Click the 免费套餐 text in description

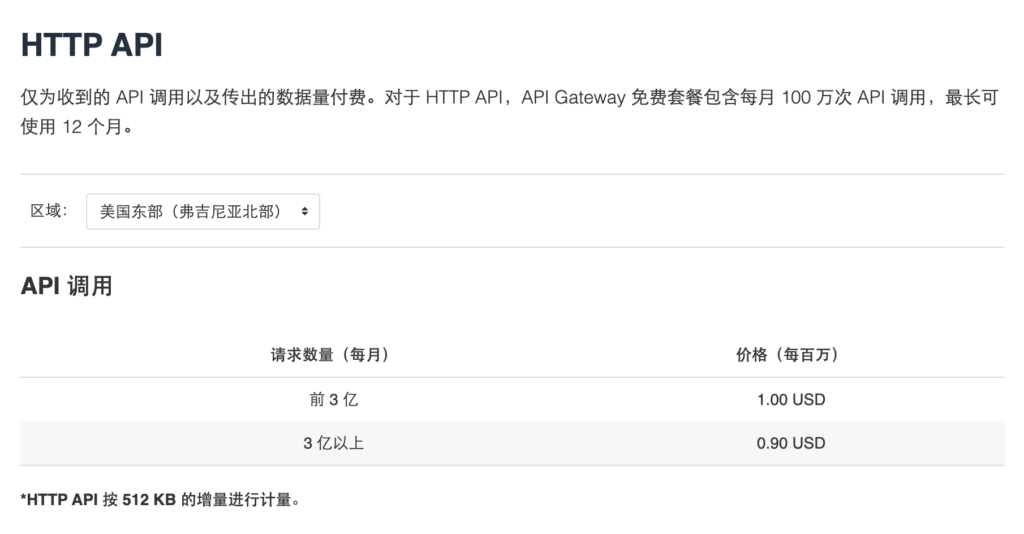pyautogui.click(x=663, y=99)
